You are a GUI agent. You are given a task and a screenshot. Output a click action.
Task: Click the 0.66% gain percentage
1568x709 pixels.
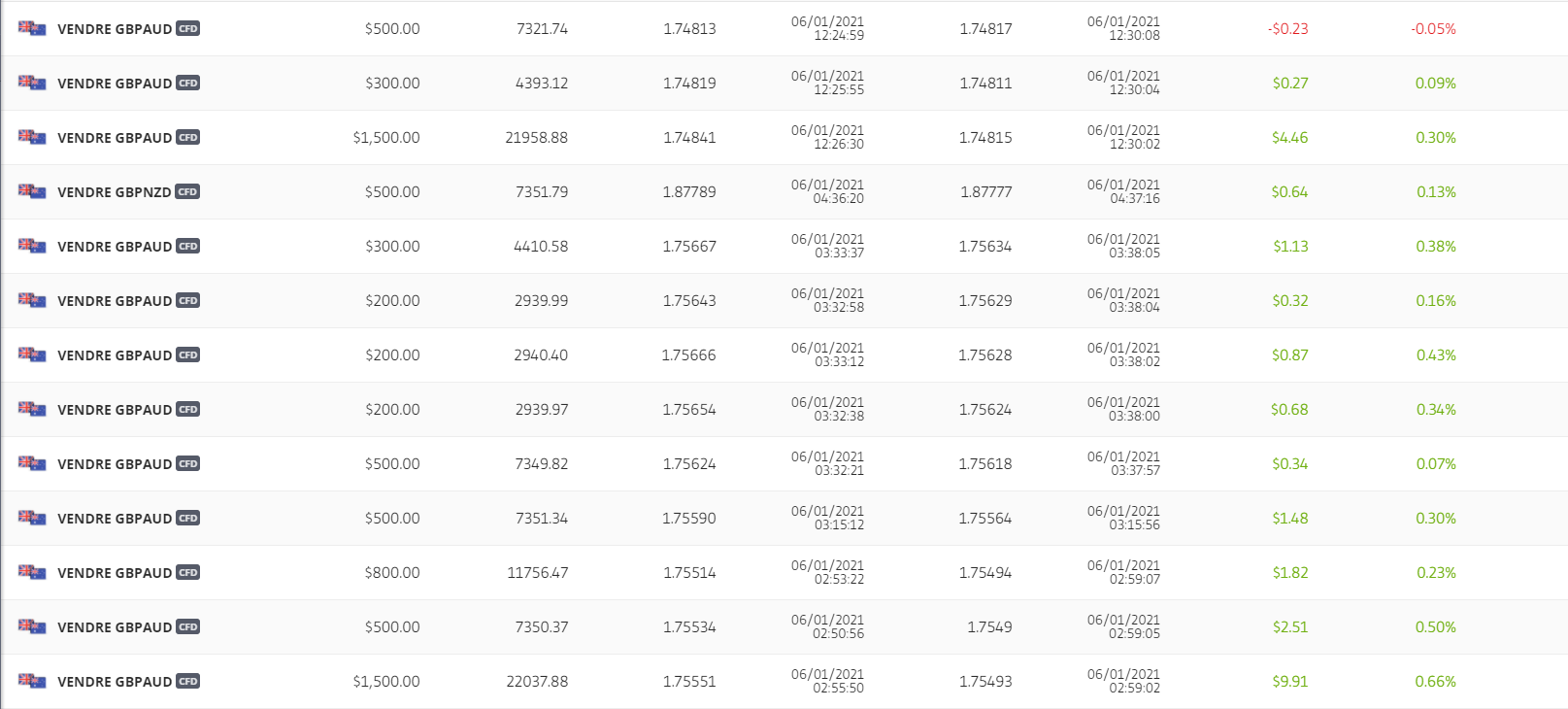(1435, 682)
